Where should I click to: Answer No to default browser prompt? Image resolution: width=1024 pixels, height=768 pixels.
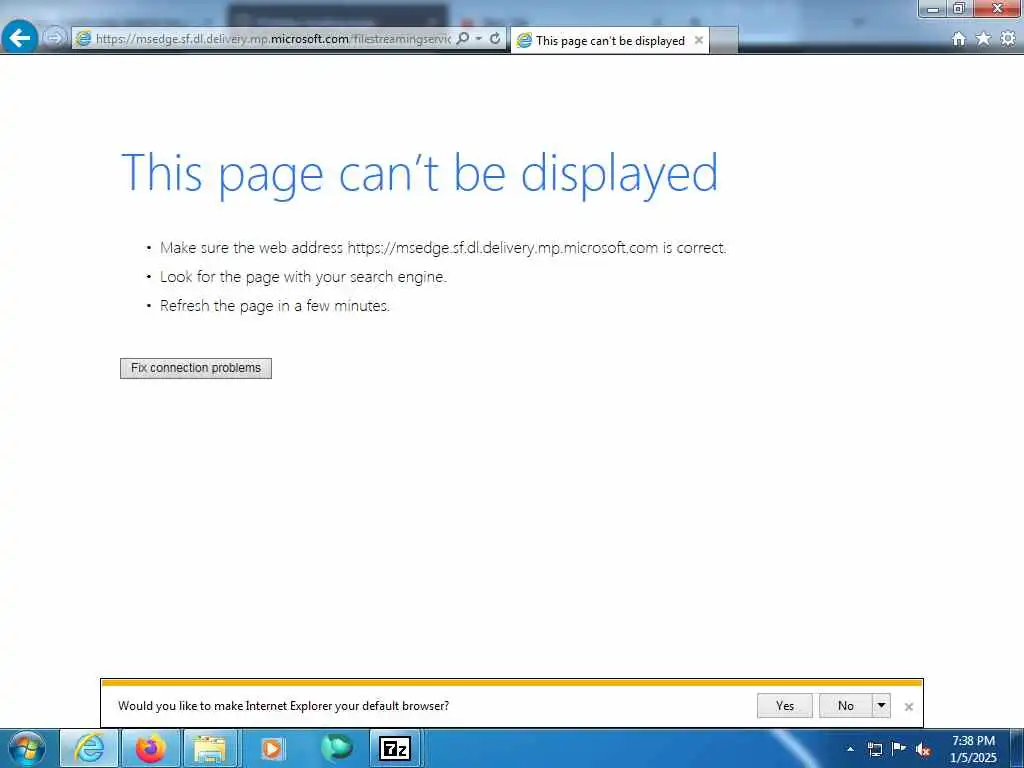tap(846, 706)
